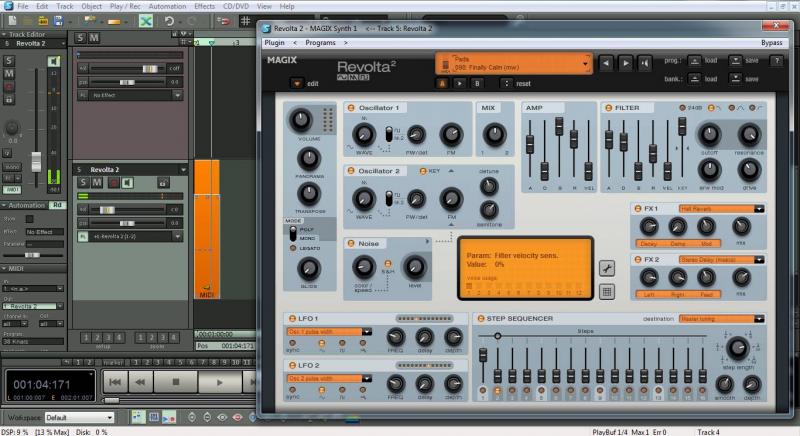Toggle the FILTER section power button
800x436 pixels.
coord(608,108)
